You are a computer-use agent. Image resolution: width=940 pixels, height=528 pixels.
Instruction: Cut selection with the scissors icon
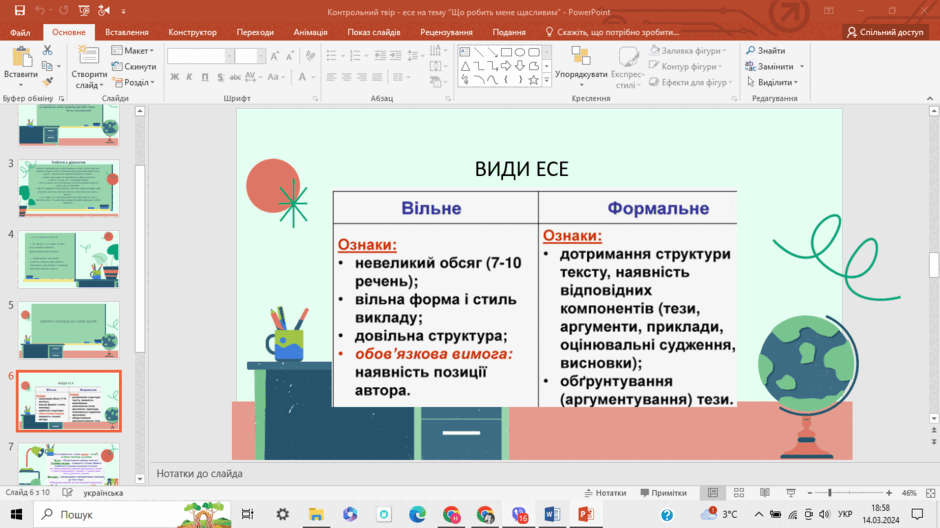point(47,50)
